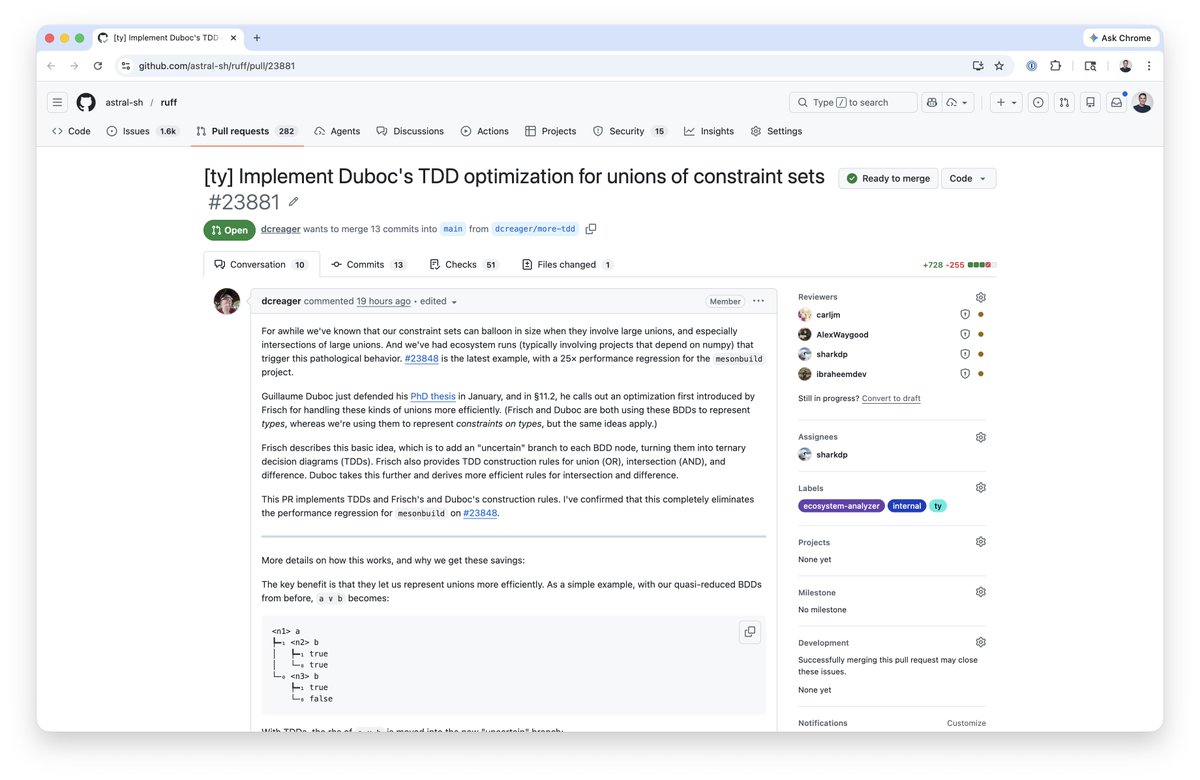This screenshot has height=780, width=1200.
Task: Open the Actions repository tab
Action: [485, 131]
